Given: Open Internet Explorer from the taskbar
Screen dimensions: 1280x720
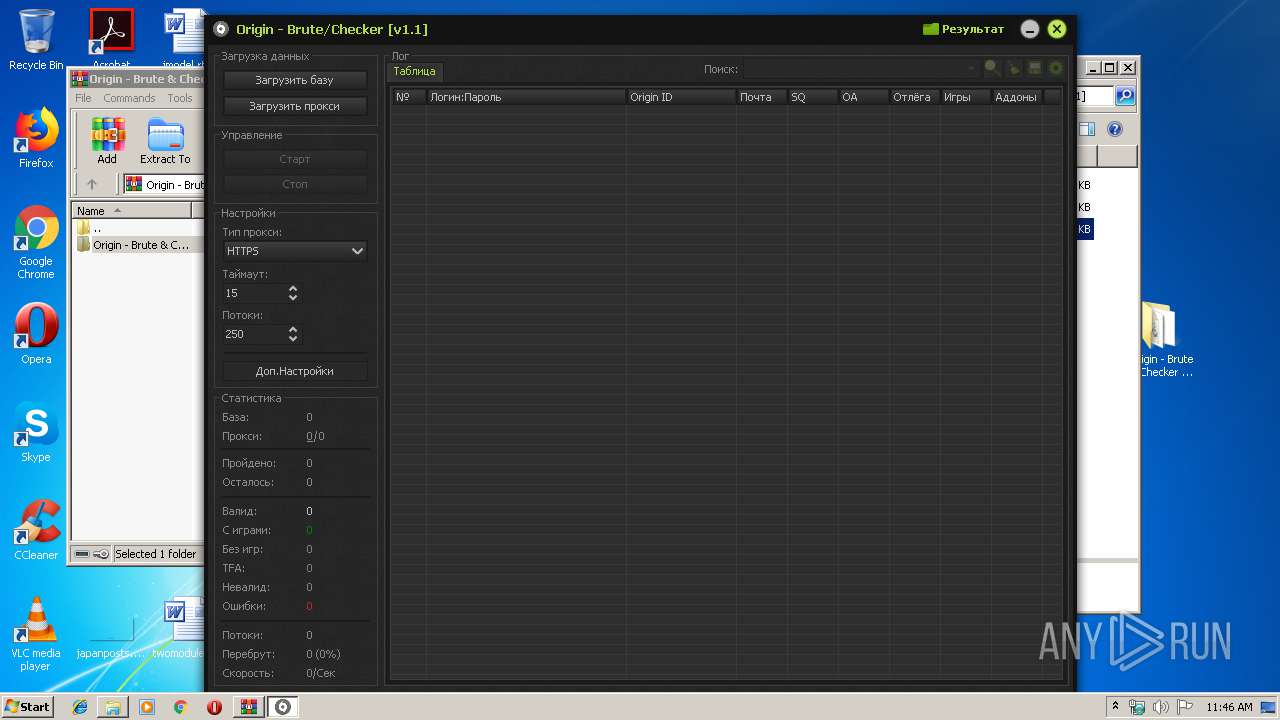Looking at the screenshot, I should click(79, 707).
